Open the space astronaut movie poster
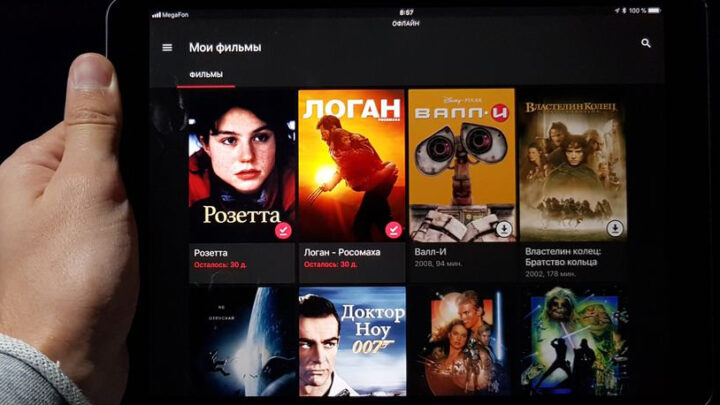The image size is (720, 405). pyautogui.click(x=242, y=342)
